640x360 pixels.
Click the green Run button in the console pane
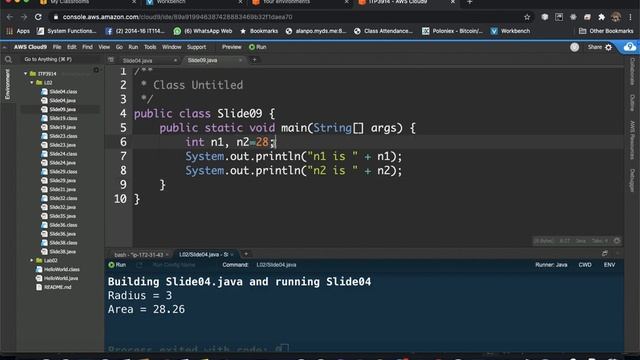(117, 265)
